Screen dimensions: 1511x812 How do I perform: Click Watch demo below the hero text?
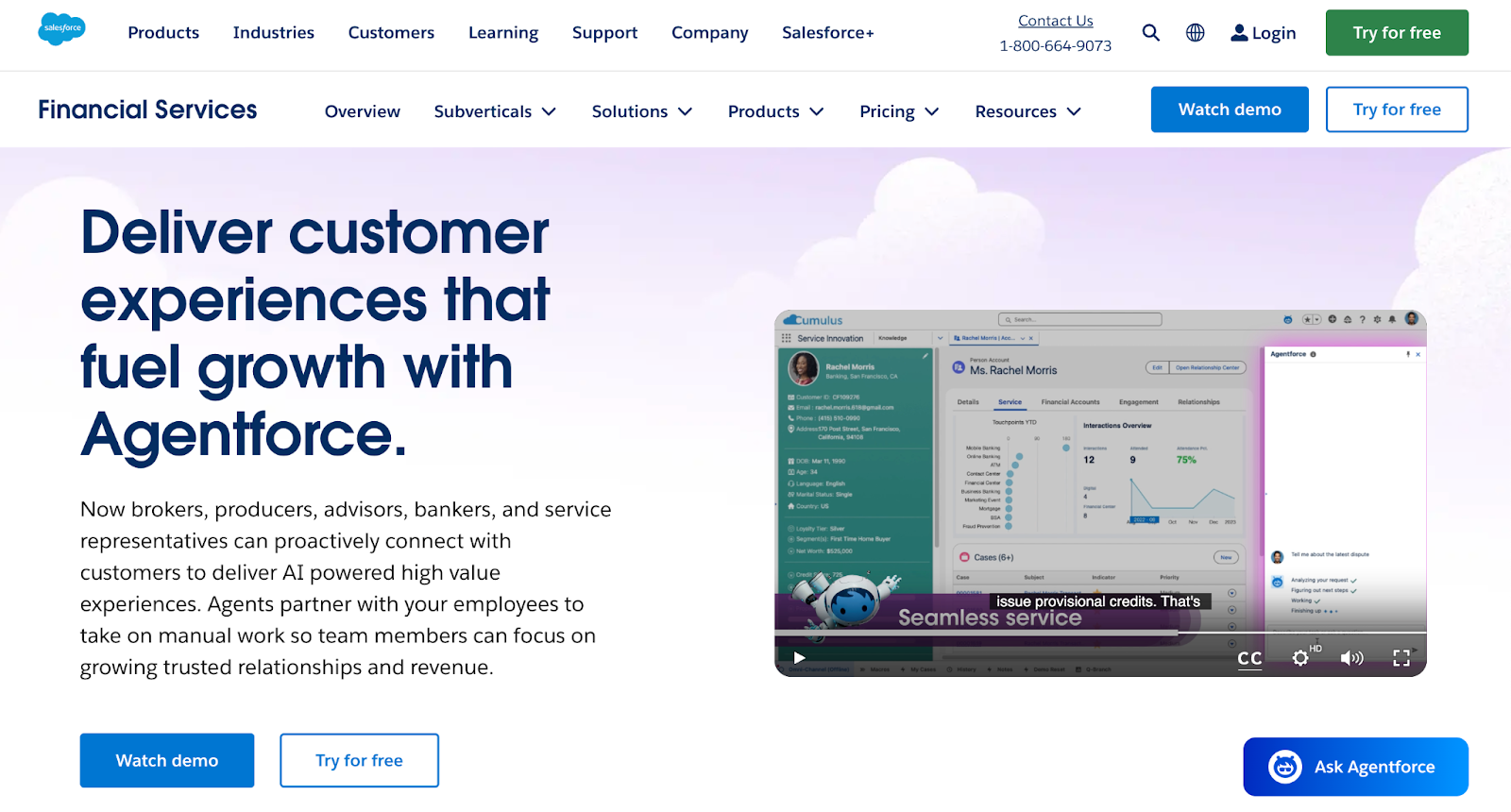(x=167, y=760)
